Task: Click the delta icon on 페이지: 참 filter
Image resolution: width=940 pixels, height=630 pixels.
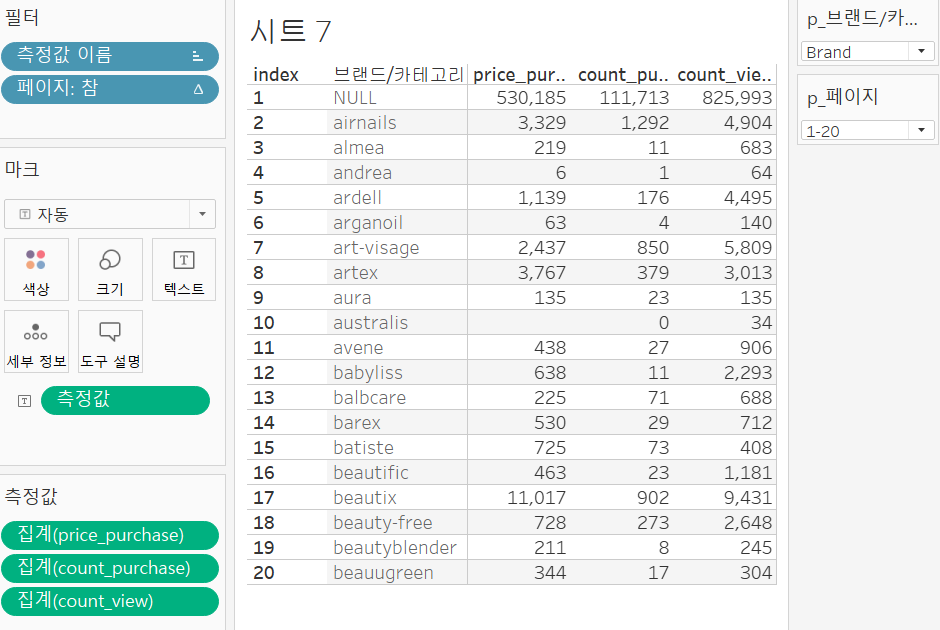Action: [198, 89]
